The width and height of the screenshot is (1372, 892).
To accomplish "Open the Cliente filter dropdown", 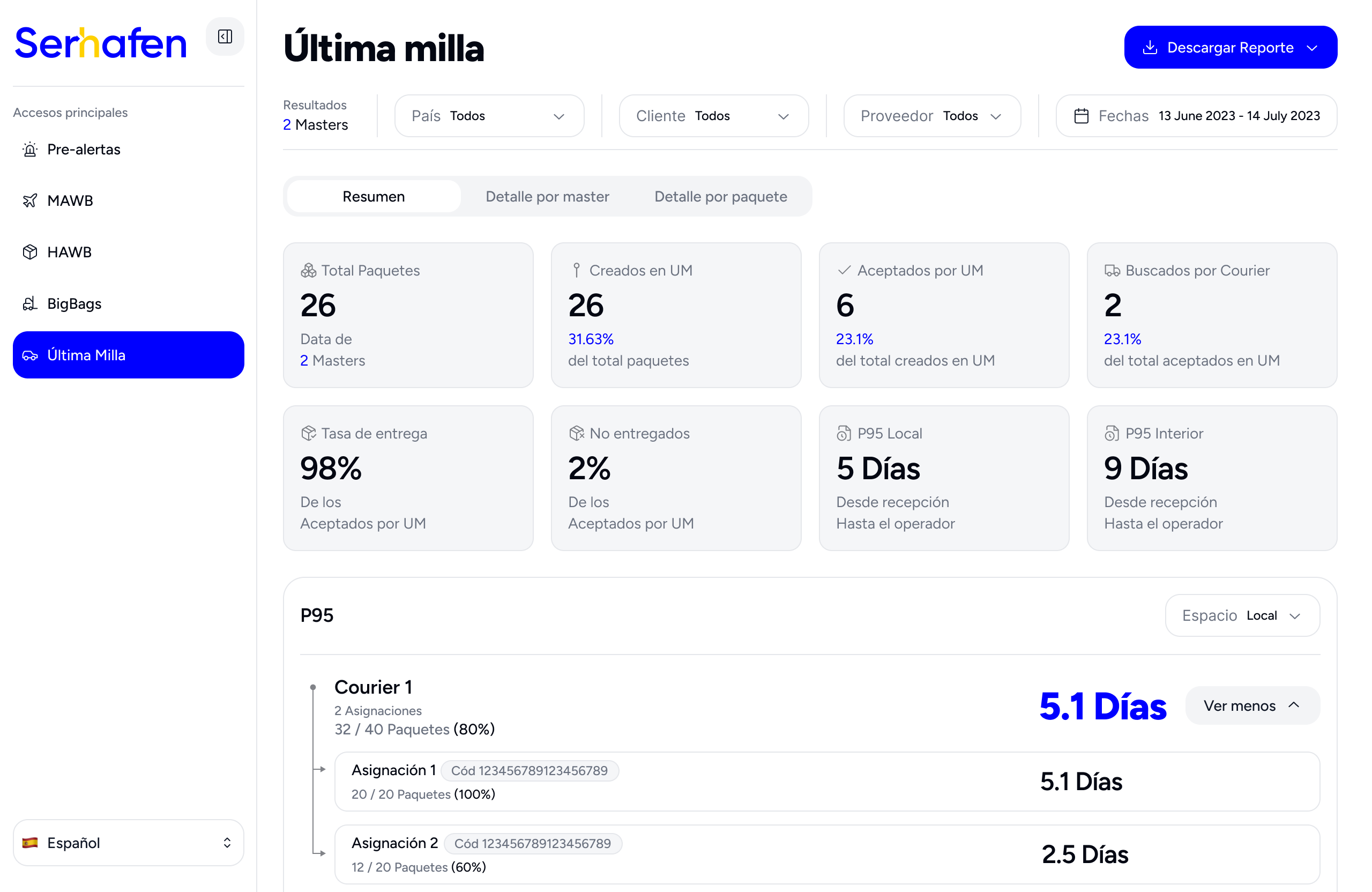I will [714, 116].
